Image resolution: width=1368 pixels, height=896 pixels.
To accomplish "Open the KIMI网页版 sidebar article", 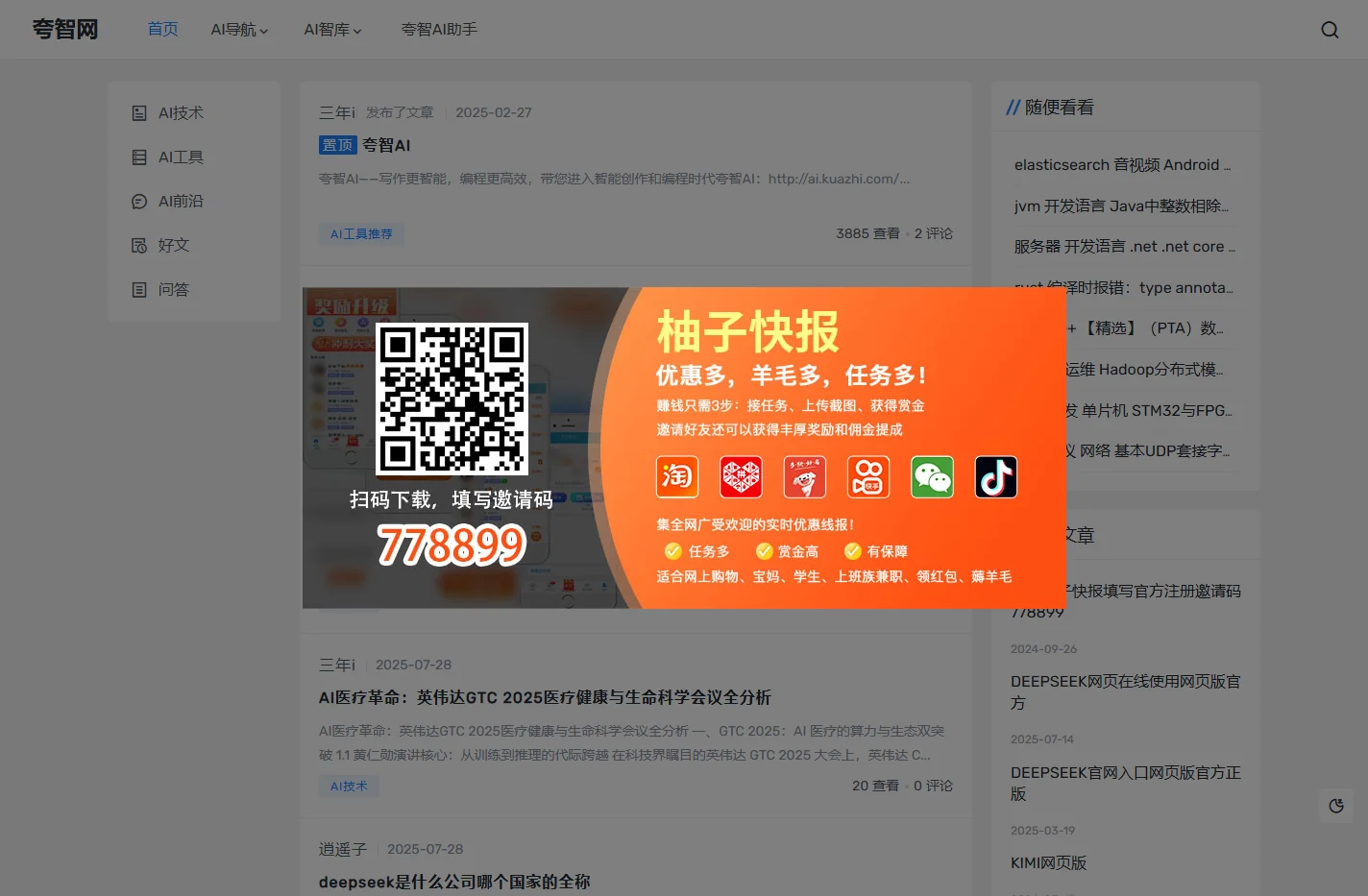I will click(1049, 863).
